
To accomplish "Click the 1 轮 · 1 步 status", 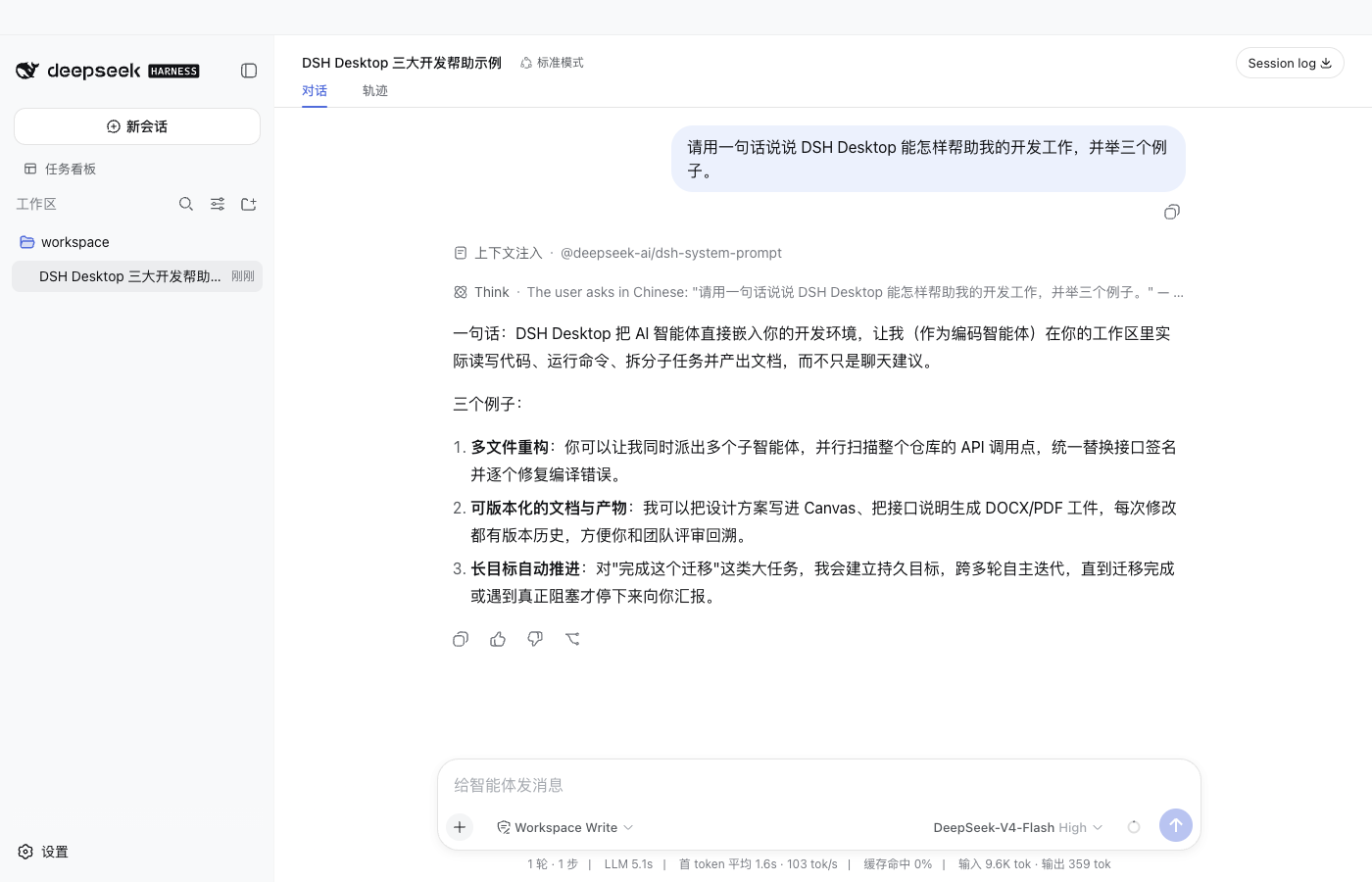I will [553, 864].
